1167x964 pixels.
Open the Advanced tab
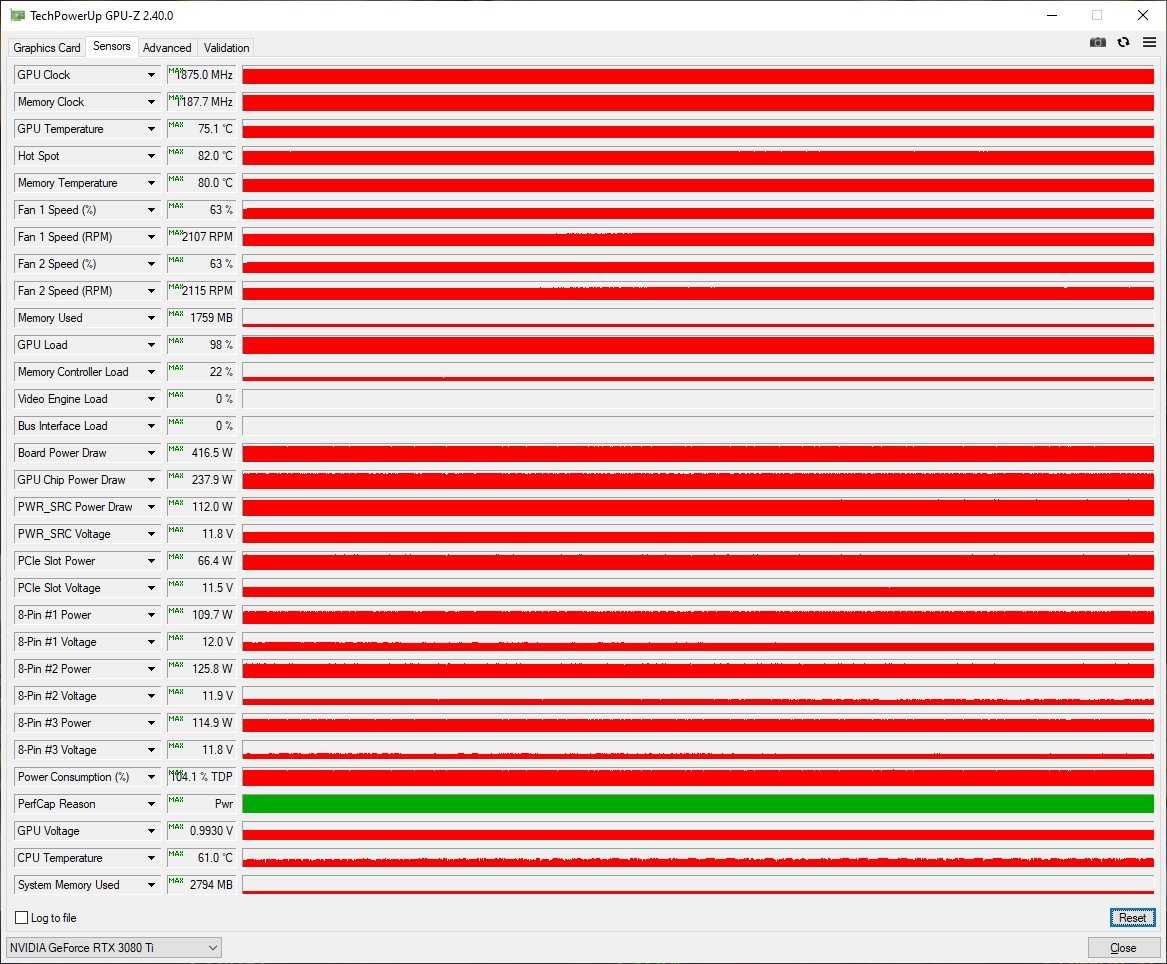167,48
